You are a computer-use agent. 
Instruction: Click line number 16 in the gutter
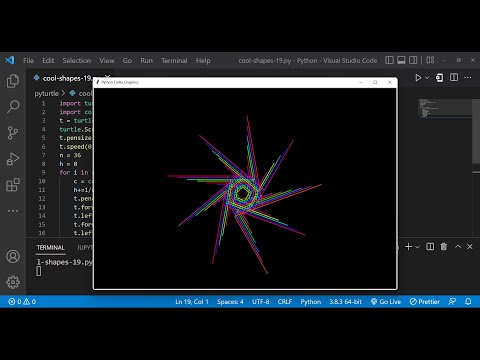point(42,233)
